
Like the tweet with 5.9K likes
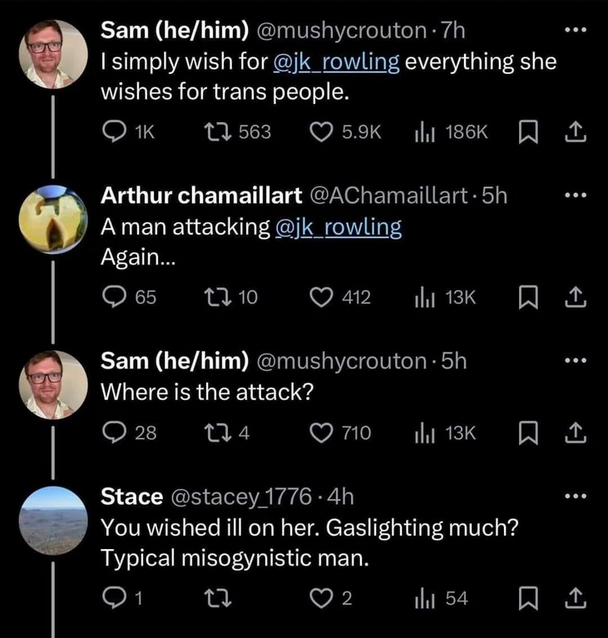(x=321, y=131)
